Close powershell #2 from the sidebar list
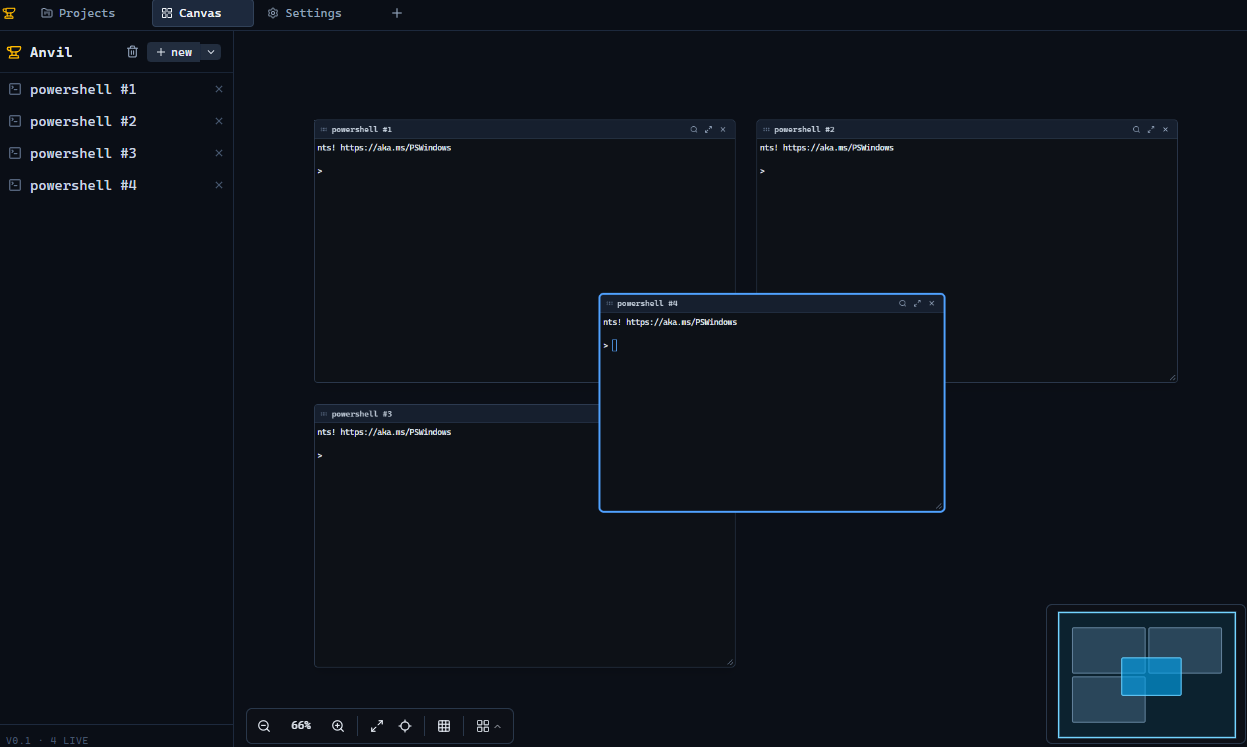This screenshot has height=747, width=1247. 219,121
